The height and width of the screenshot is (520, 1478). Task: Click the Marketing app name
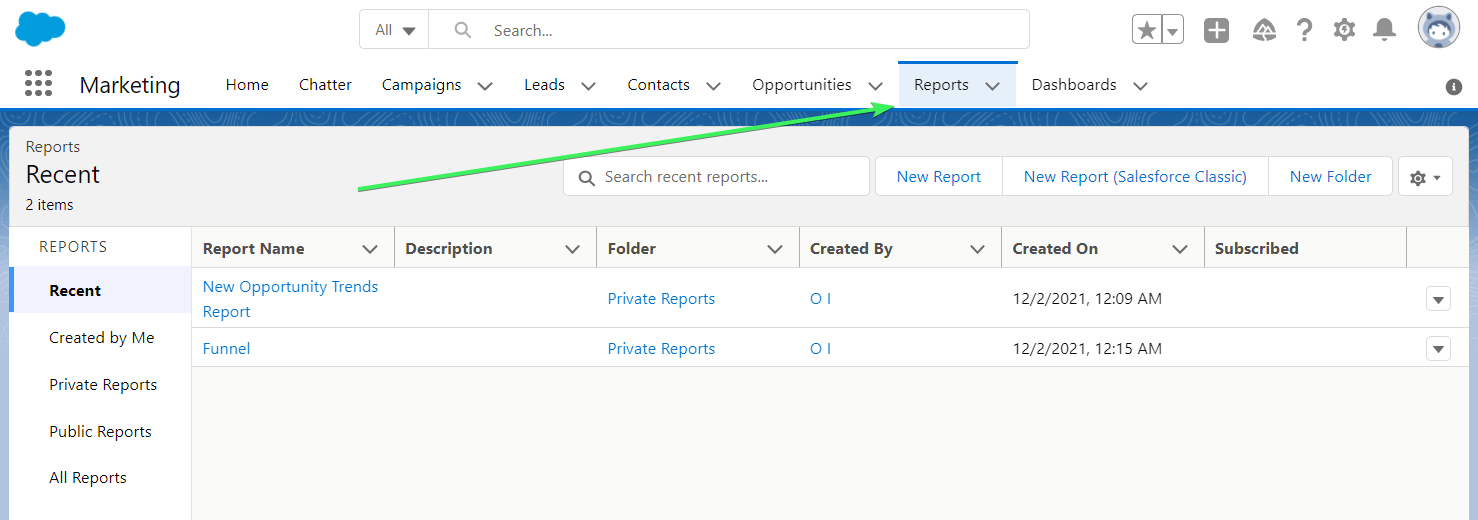[x=130, y=85]
